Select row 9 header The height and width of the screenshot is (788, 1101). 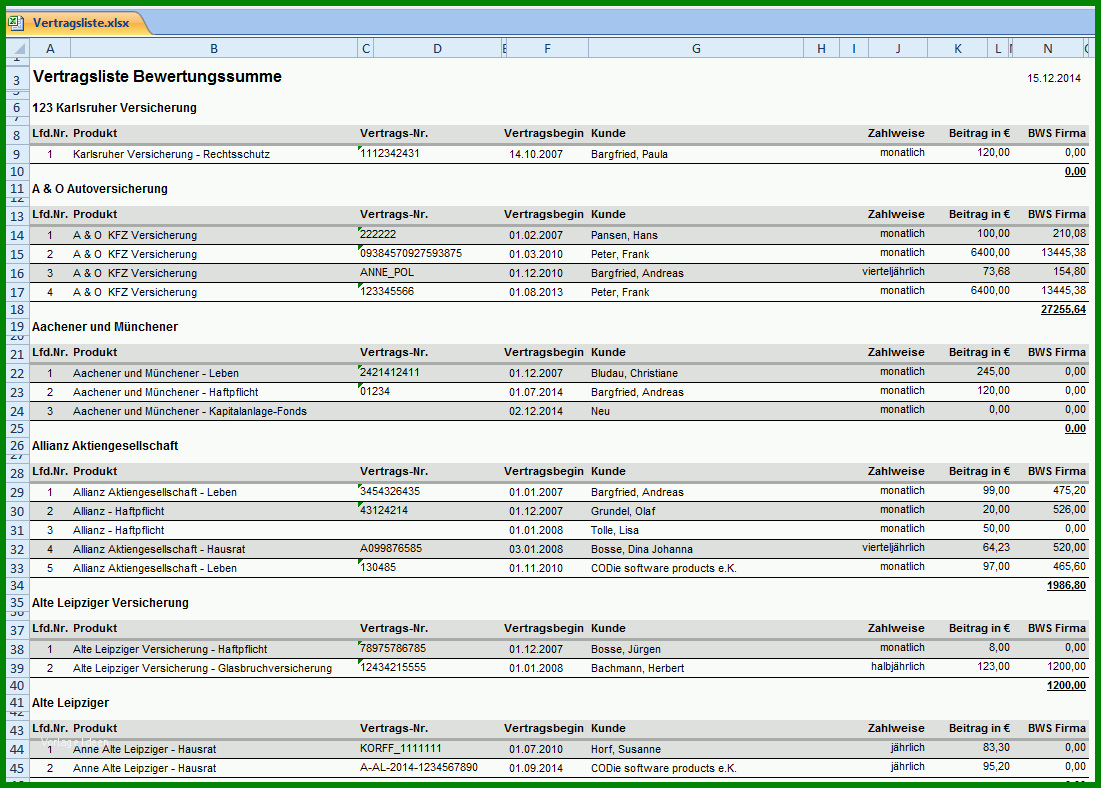(17, 155)
